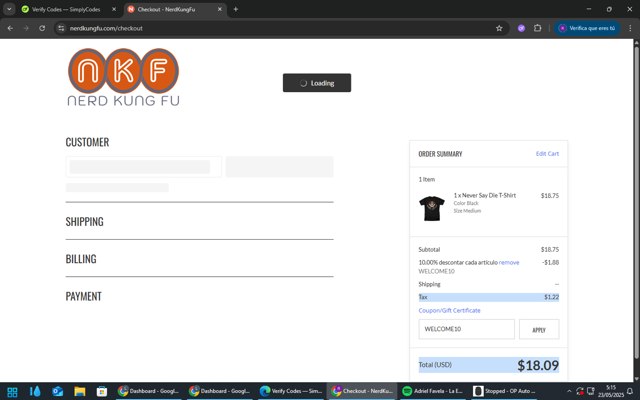Viewport: 640px width, 400px height.
Task: Open the notifications bell icon
Action: tap(630, 391)
